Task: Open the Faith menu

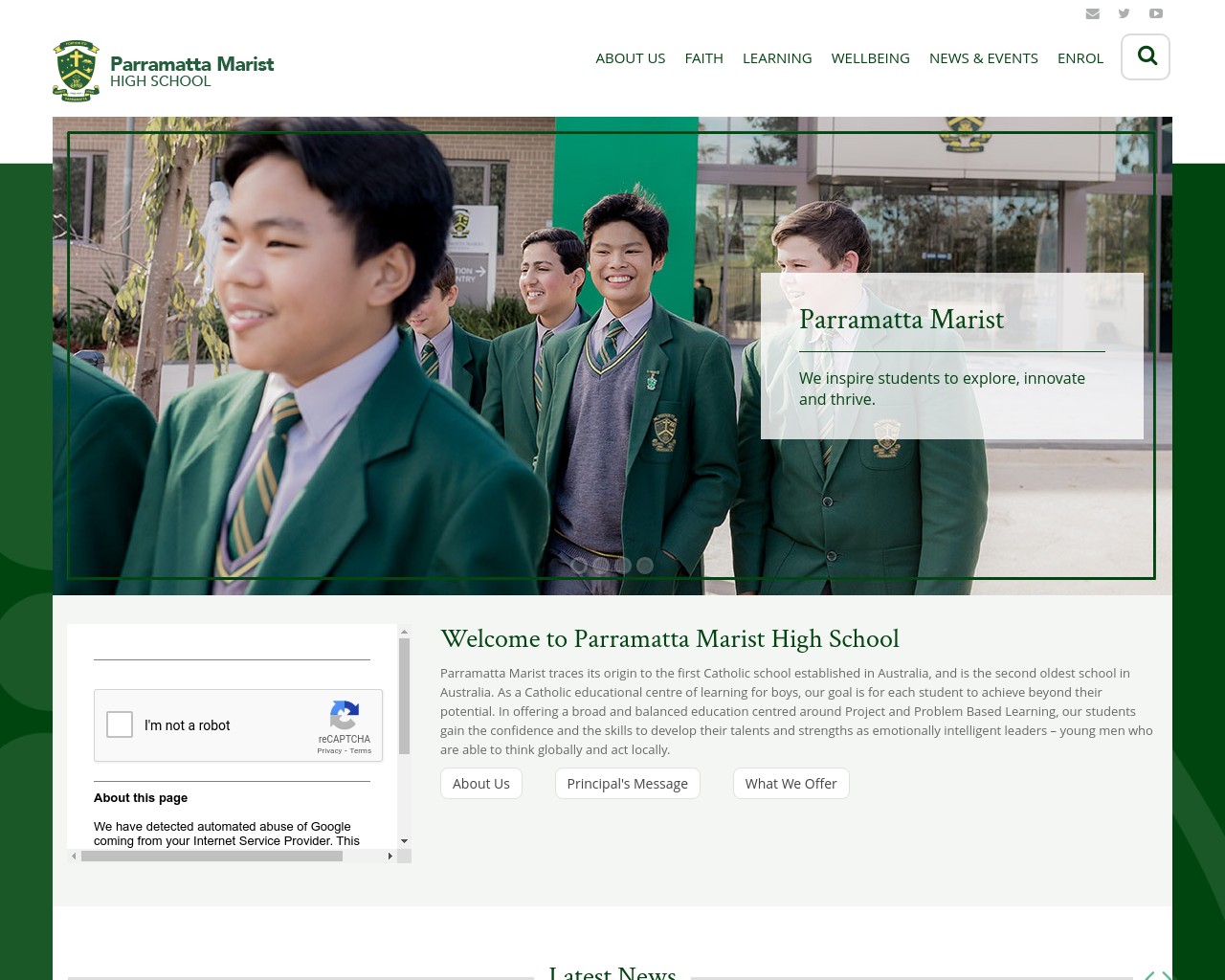Action: [x=703, y=58]
